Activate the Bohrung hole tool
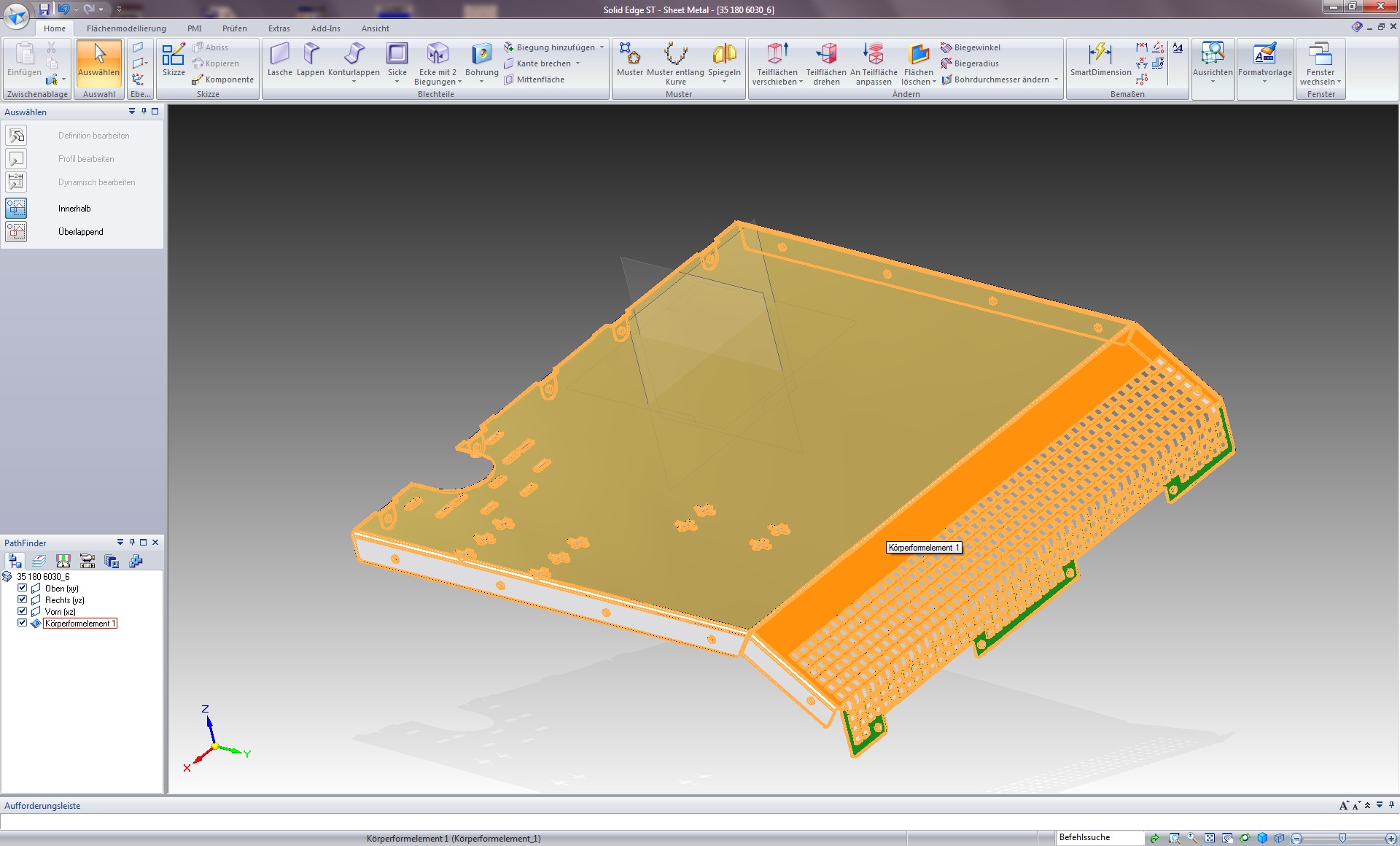This screenshot has width=1400, height=846. 481,55
